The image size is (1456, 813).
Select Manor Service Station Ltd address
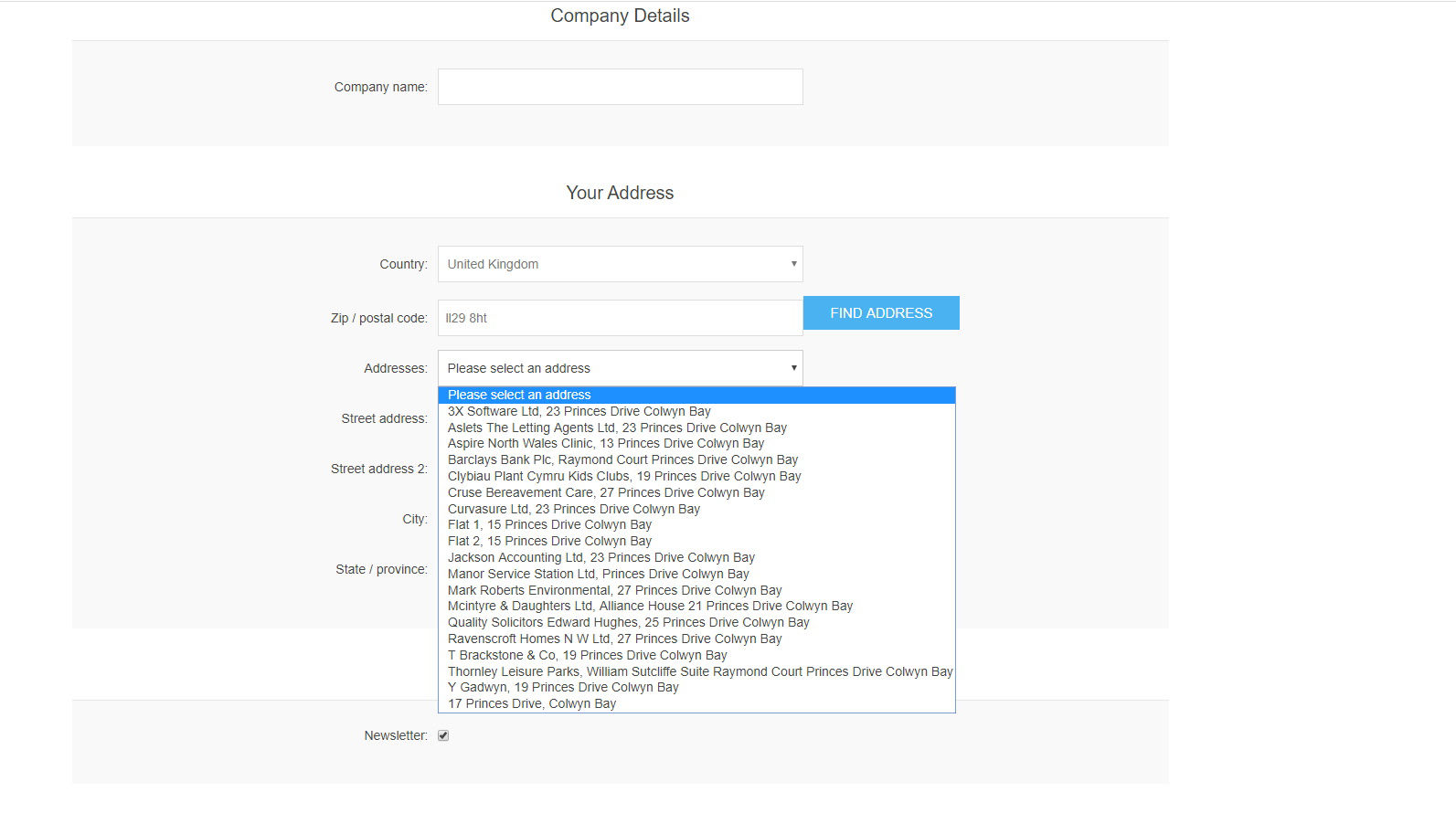(696, 574)
